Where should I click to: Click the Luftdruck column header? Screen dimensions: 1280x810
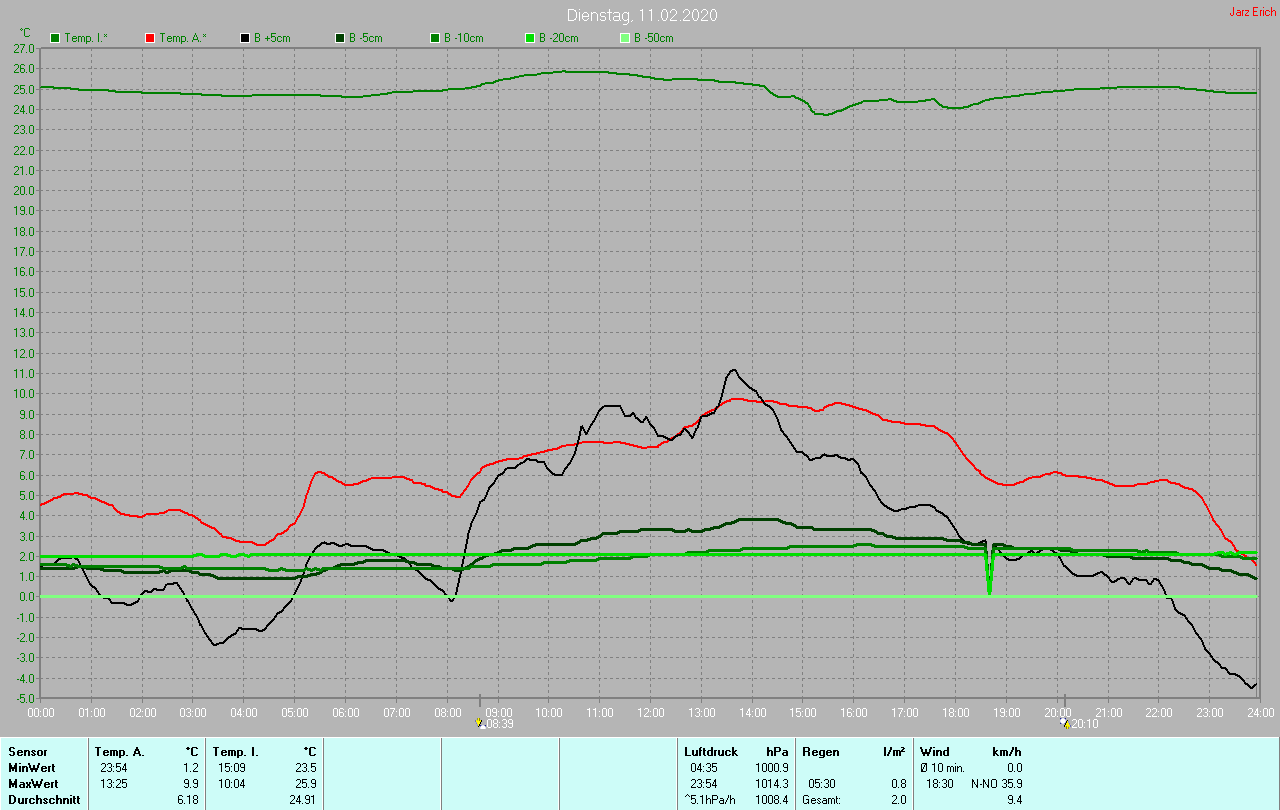[711, 751]
